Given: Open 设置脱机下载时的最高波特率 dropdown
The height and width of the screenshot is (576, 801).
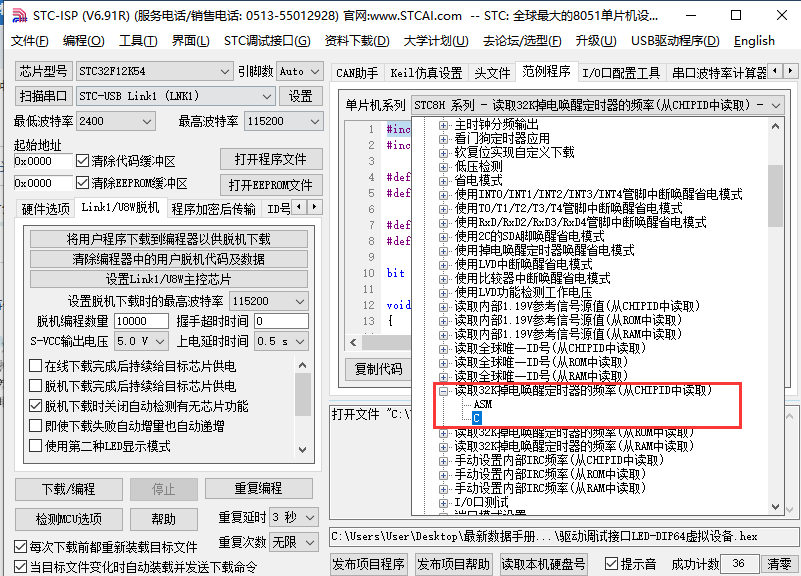Looking at the screenshot, I should (269, 301).
